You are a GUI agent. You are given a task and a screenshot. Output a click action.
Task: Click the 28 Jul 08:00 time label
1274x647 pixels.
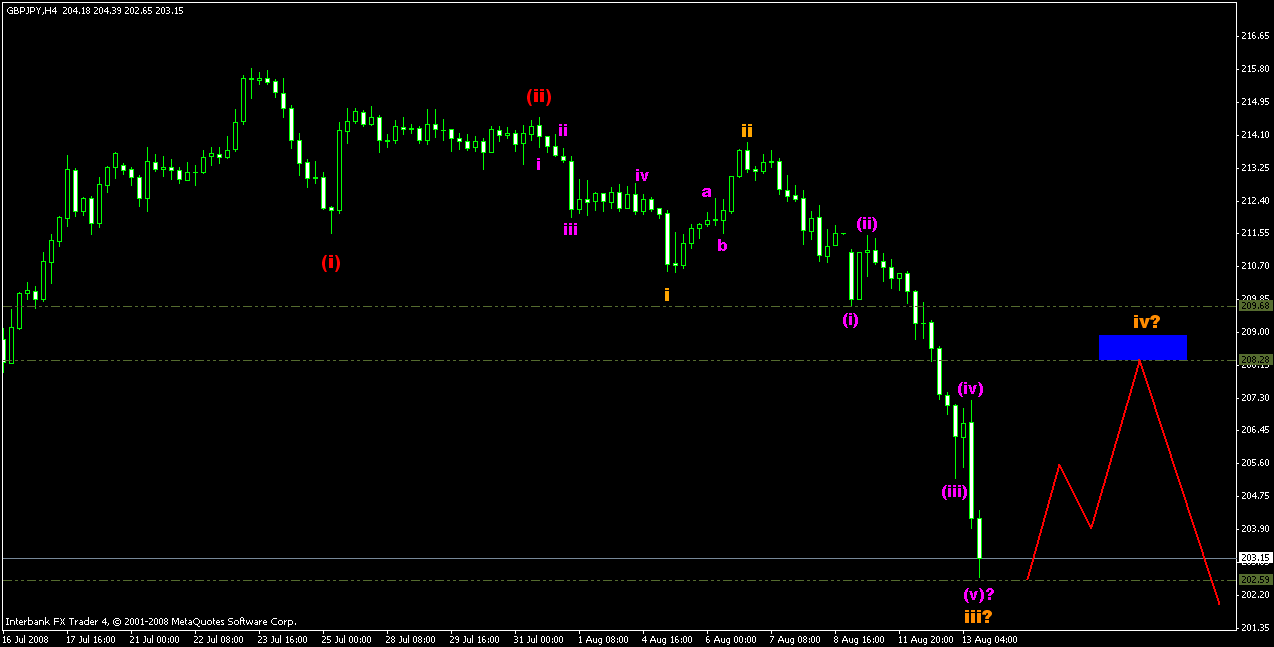click(x=409, y=639)
